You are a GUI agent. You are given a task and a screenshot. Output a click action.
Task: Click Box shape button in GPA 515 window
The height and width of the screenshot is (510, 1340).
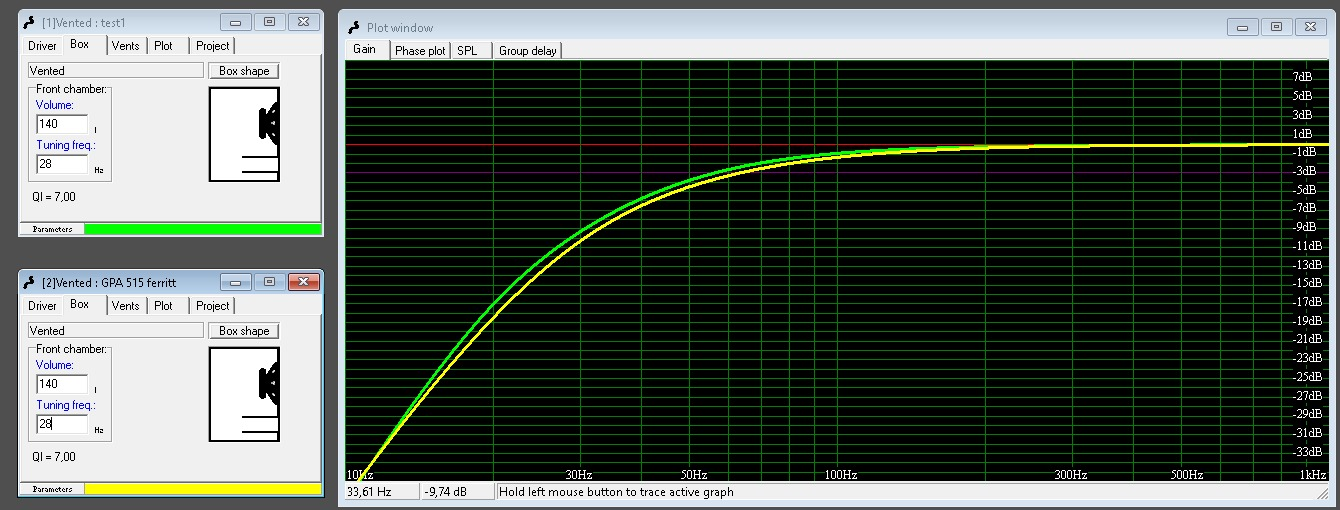tap(244, 331)
